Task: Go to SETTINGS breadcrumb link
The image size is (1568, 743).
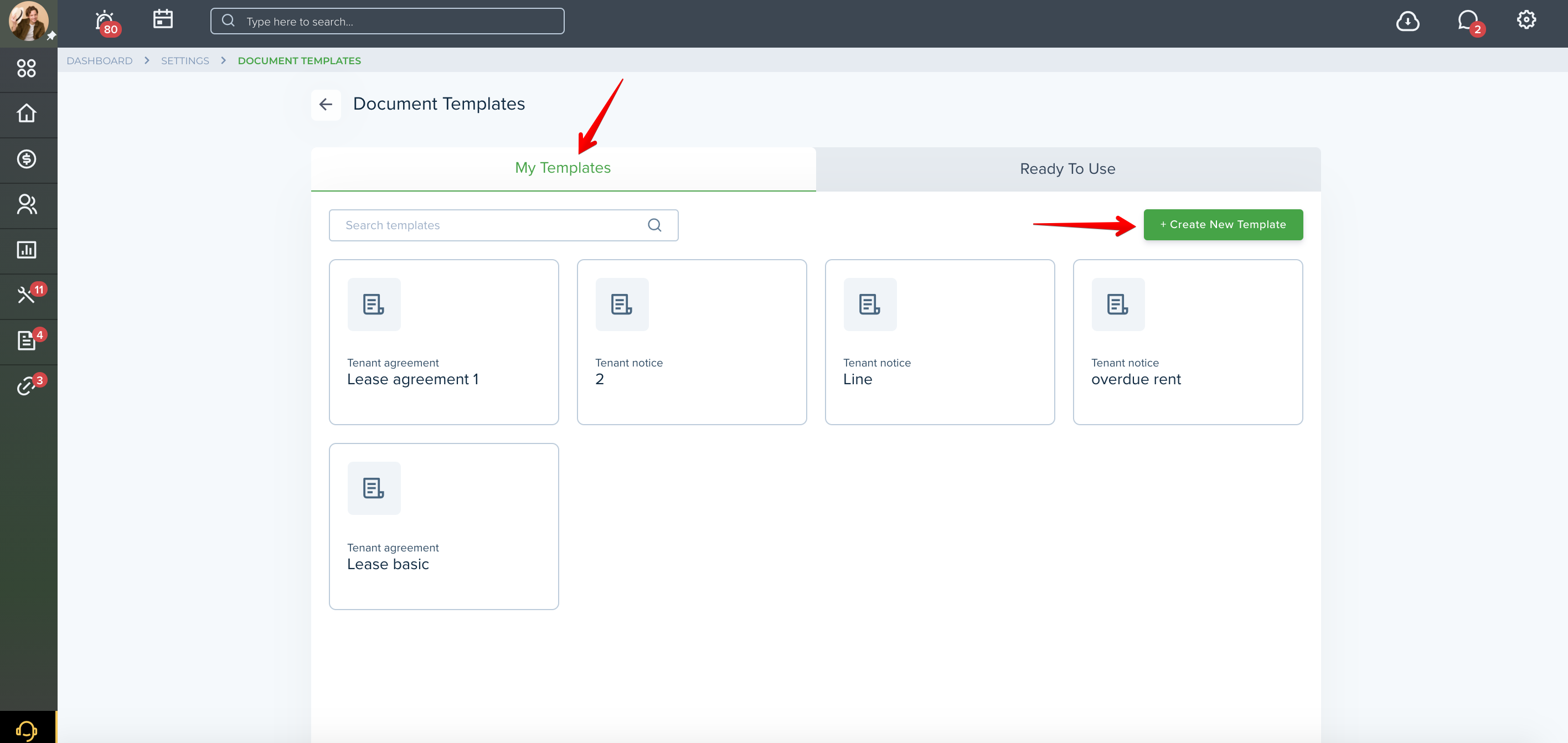Action: coord(185,61)
